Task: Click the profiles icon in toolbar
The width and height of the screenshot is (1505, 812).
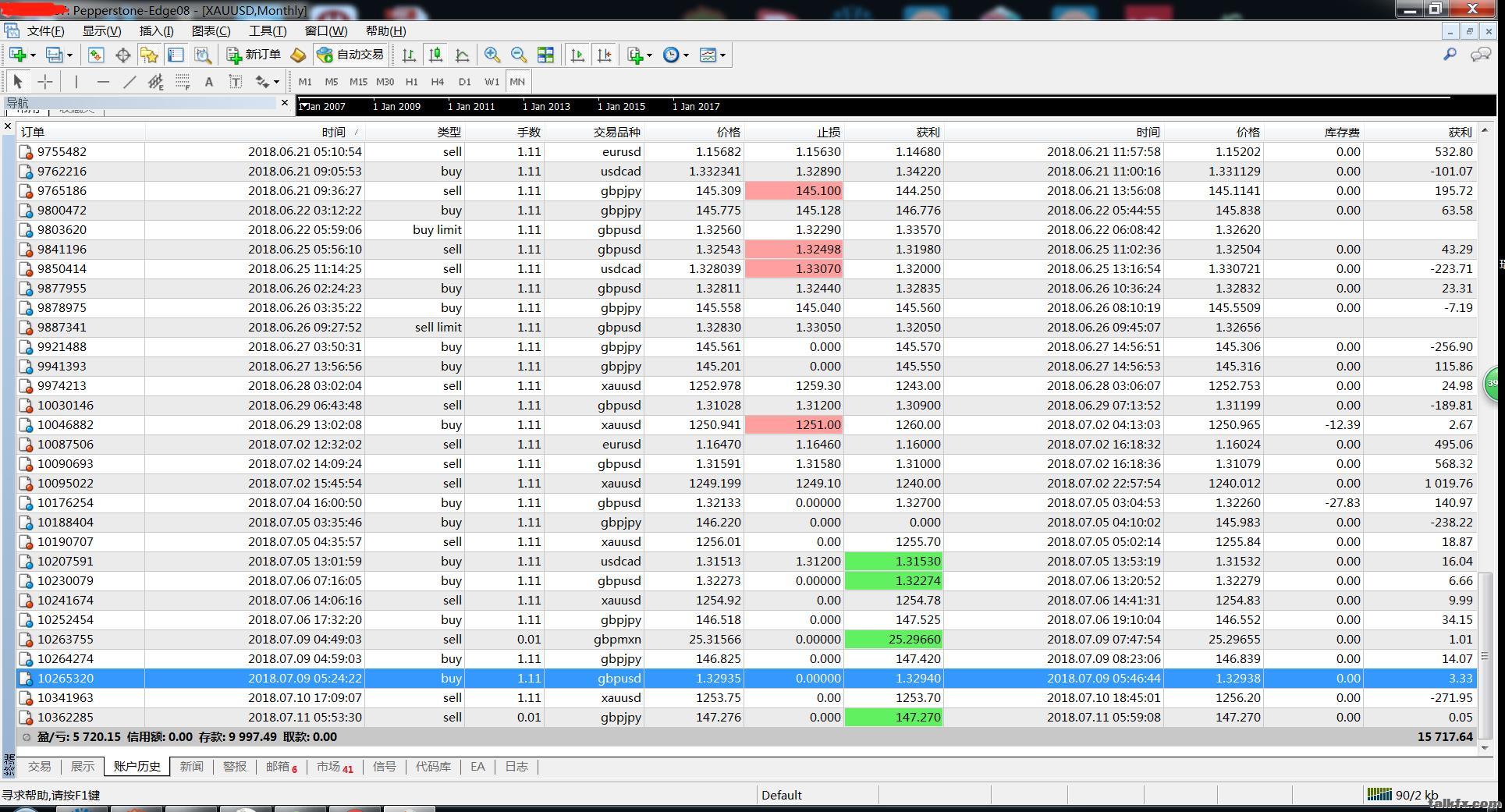Action: tap(54, 55)
